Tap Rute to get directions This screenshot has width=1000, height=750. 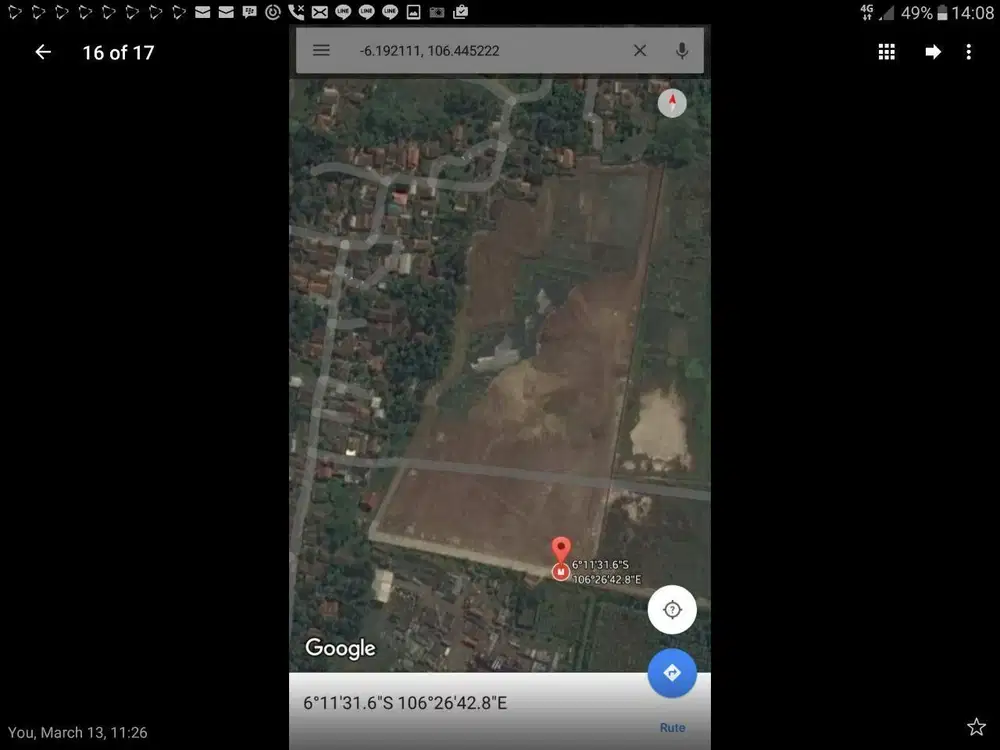(x=672, y=727)
